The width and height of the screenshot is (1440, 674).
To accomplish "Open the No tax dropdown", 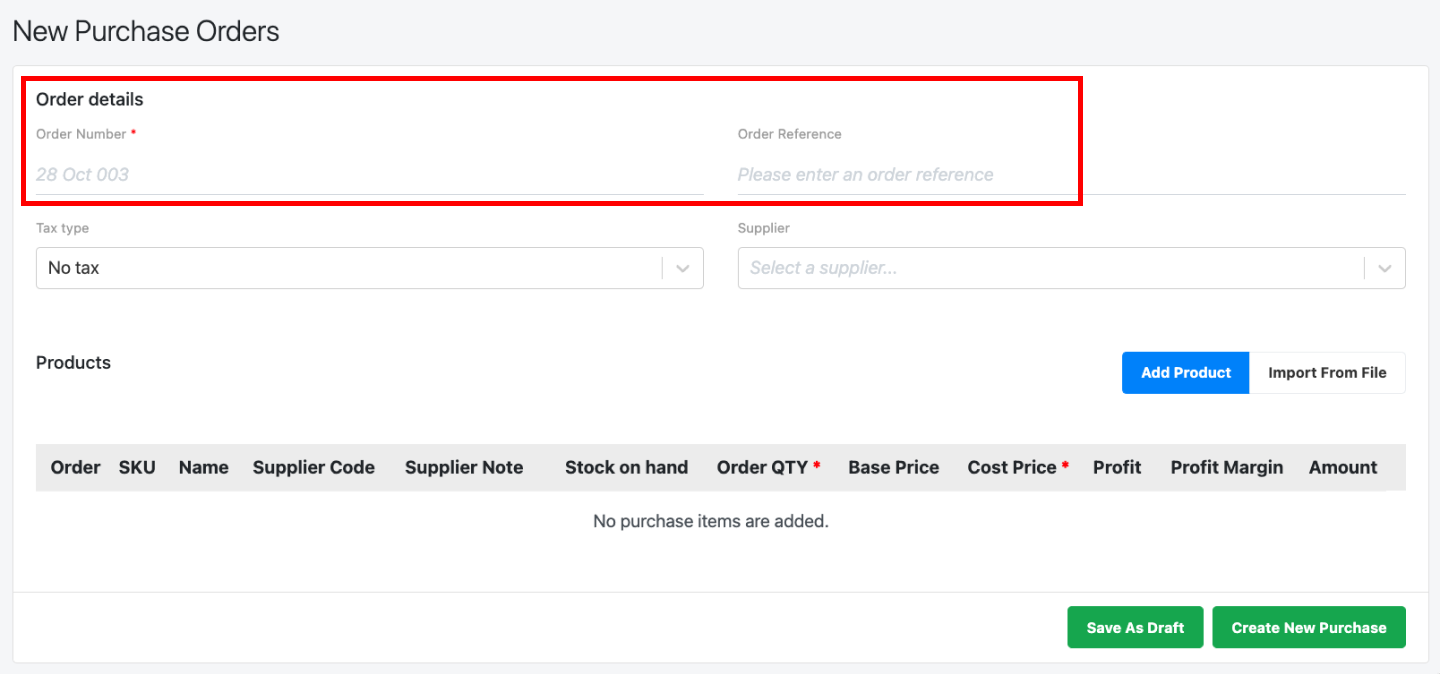I will (370, 268).
